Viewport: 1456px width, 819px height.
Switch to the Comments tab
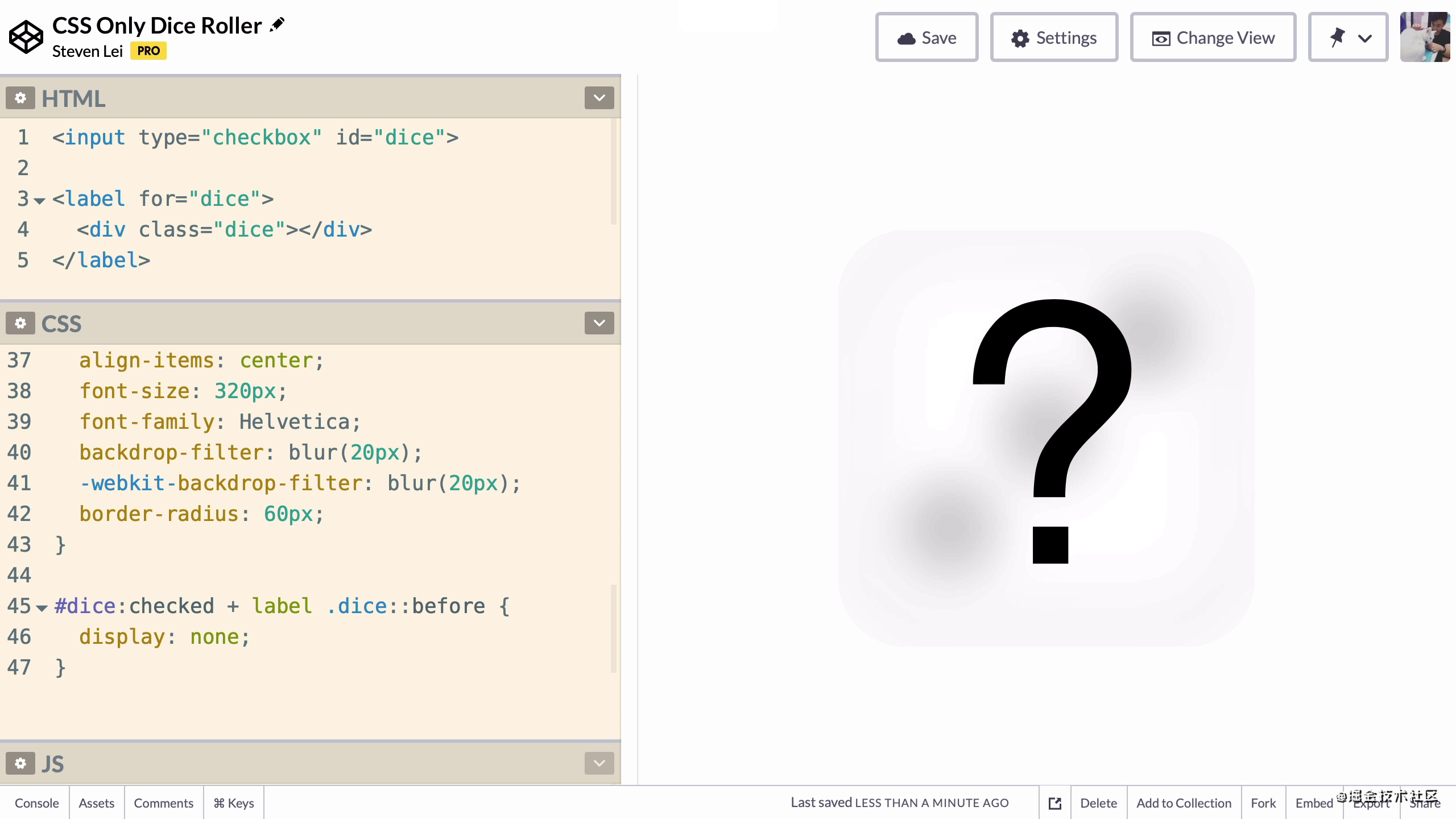click(163, 802)
